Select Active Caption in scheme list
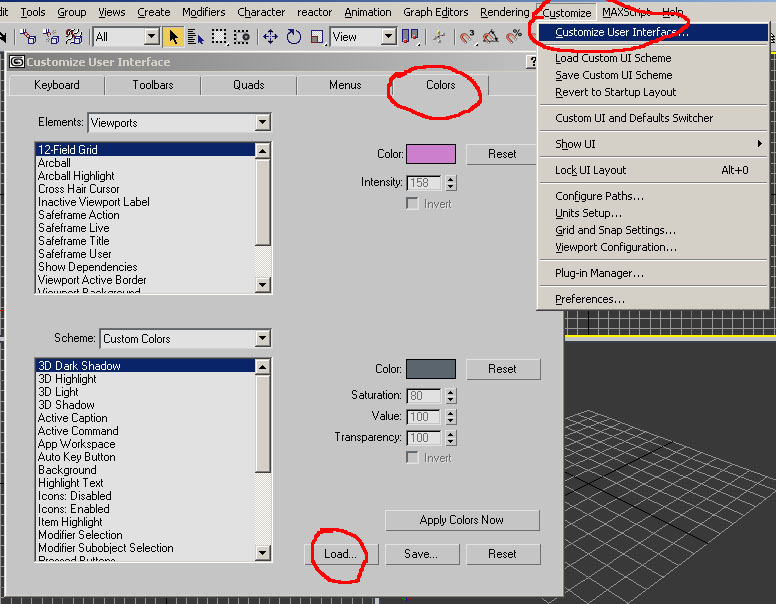Image resolution: width=776 pixels, height=604 pixels. 146,418
